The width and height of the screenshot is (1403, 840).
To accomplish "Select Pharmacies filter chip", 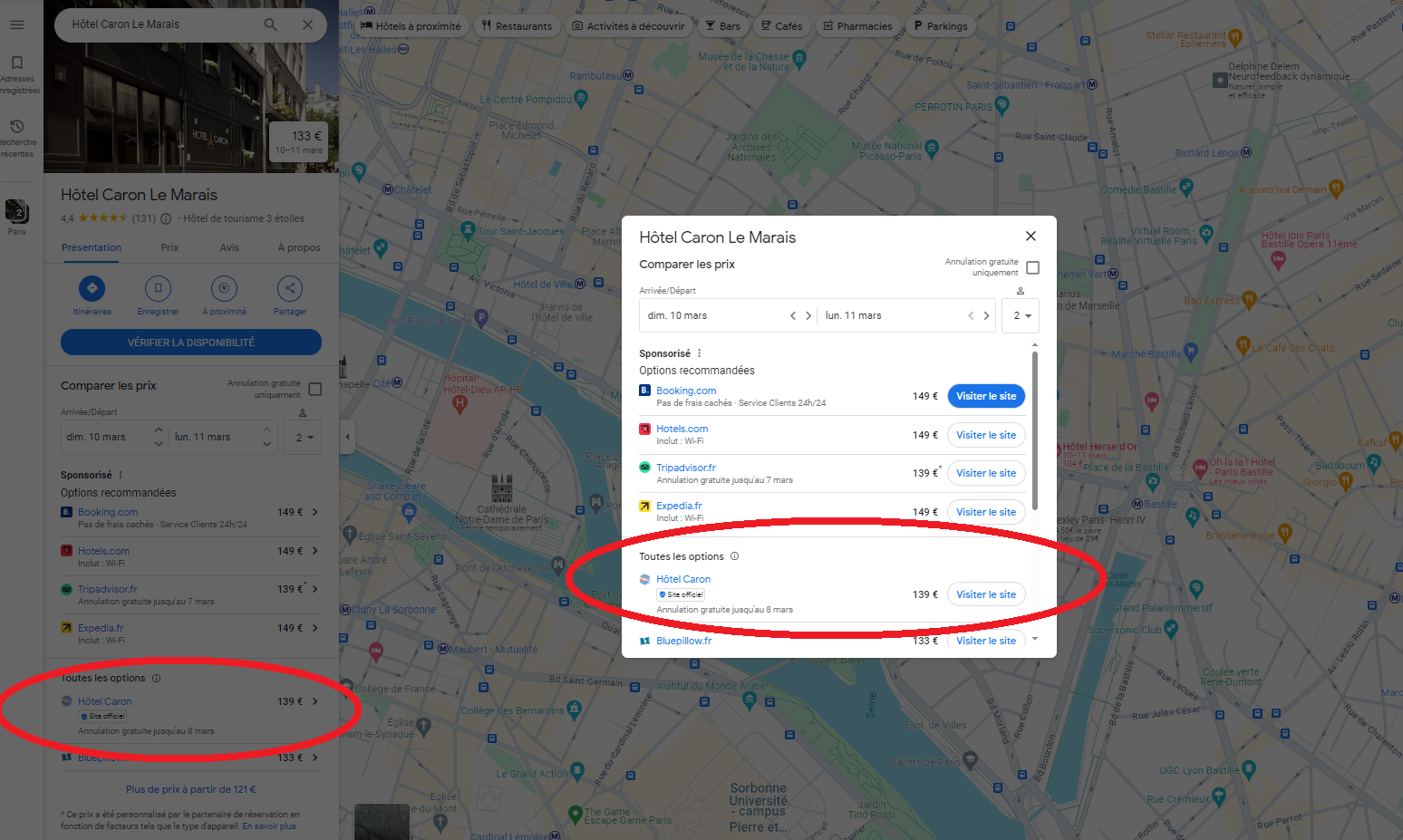I will coord(857,26).
